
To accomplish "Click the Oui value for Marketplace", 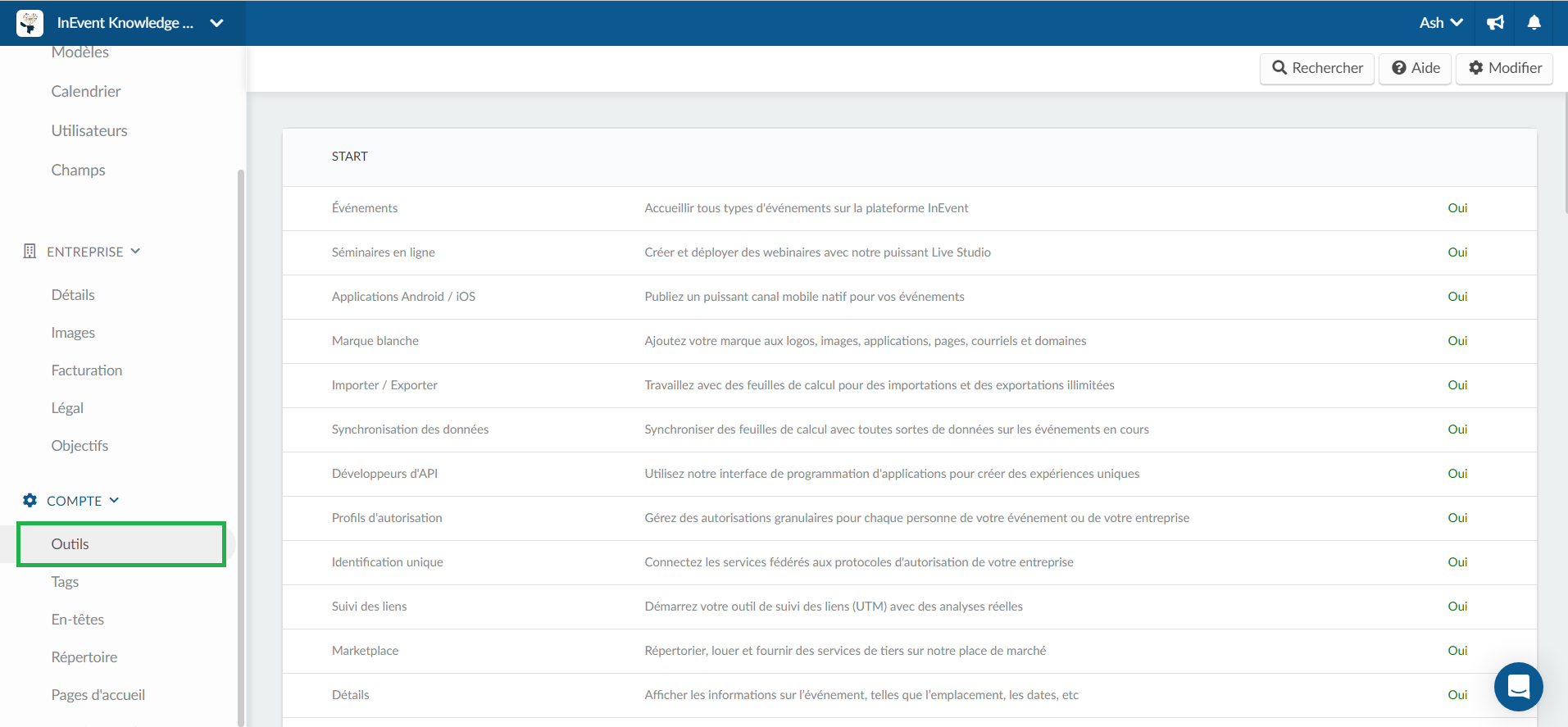I will point(1457,651).
